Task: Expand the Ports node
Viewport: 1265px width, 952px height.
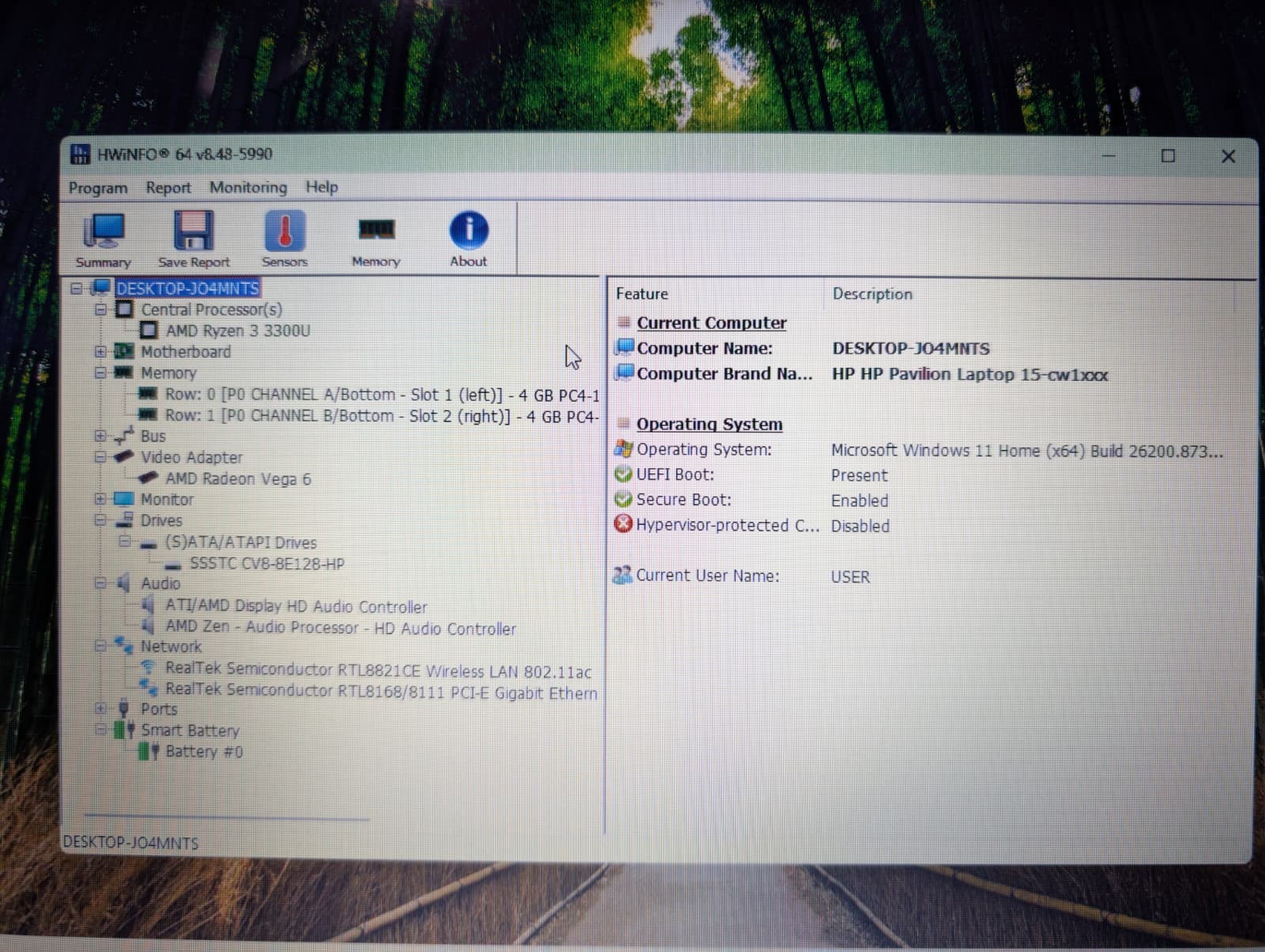Action: [x=100, y=708]
